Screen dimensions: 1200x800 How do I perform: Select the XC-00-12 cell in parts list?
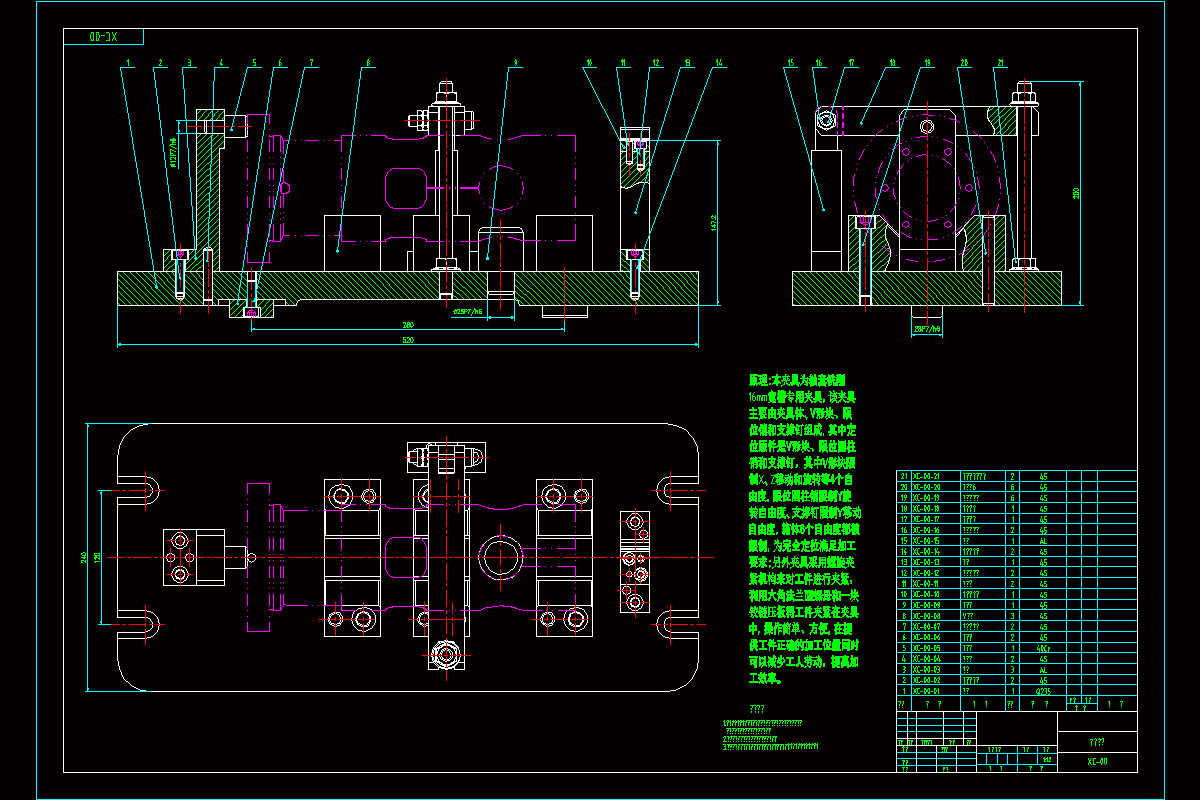coord(936,573)
